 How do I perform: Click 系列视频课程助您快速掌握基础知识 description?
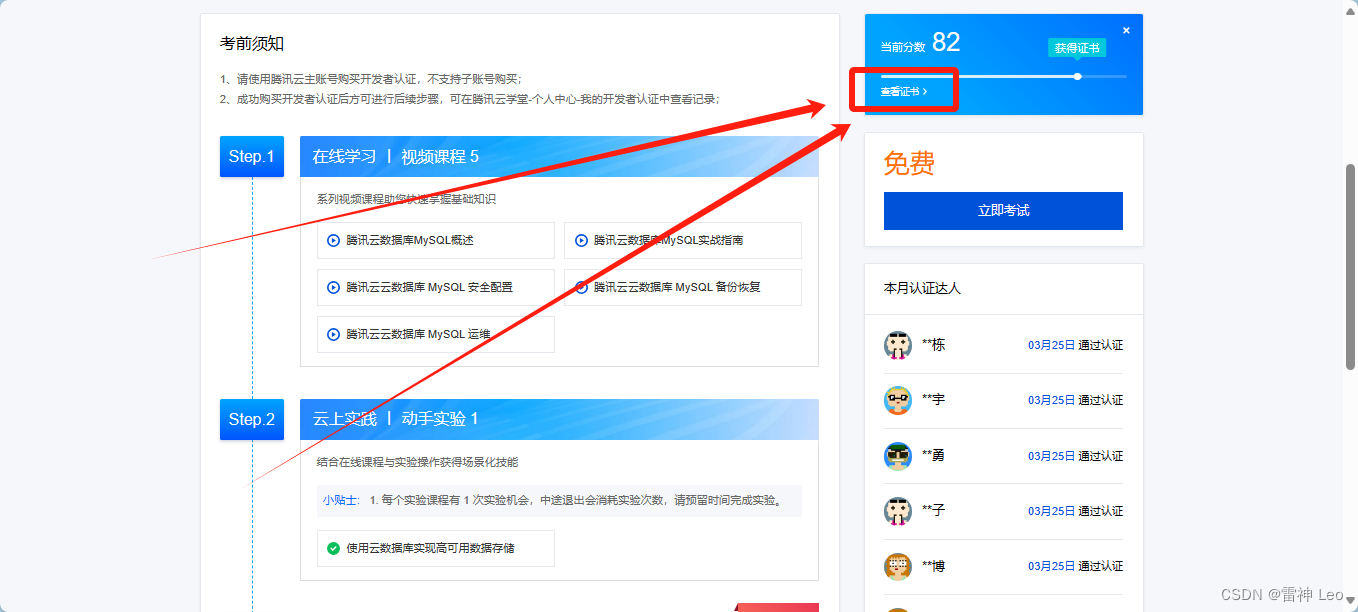406,199
